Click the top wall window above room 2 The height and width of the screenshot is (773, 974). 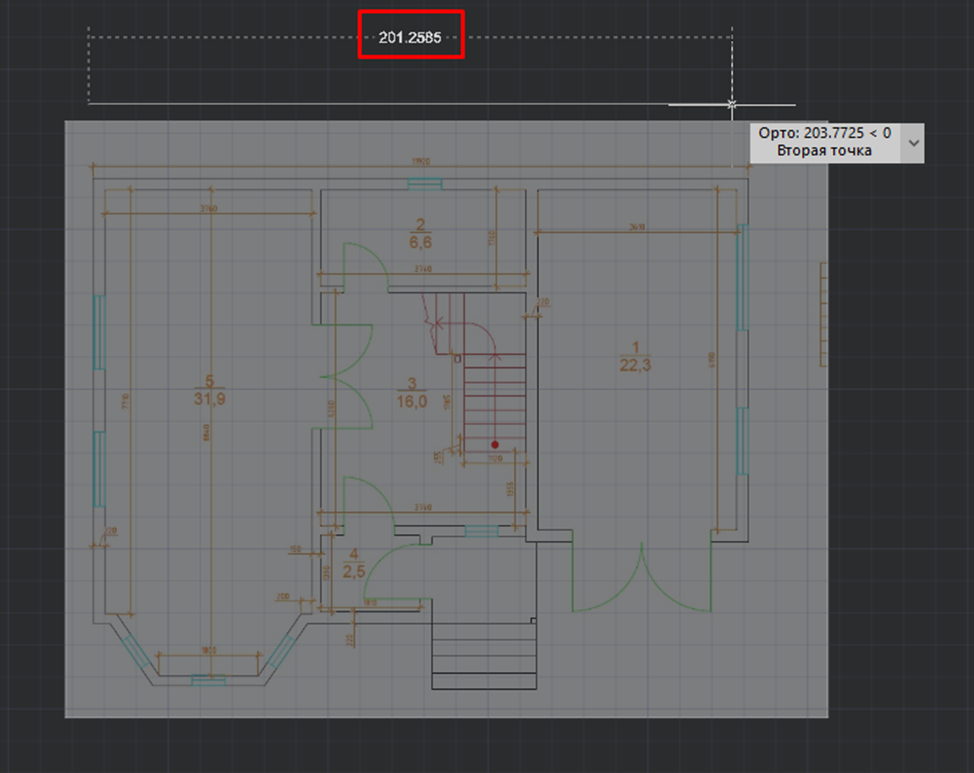click(x=427, y=183)
